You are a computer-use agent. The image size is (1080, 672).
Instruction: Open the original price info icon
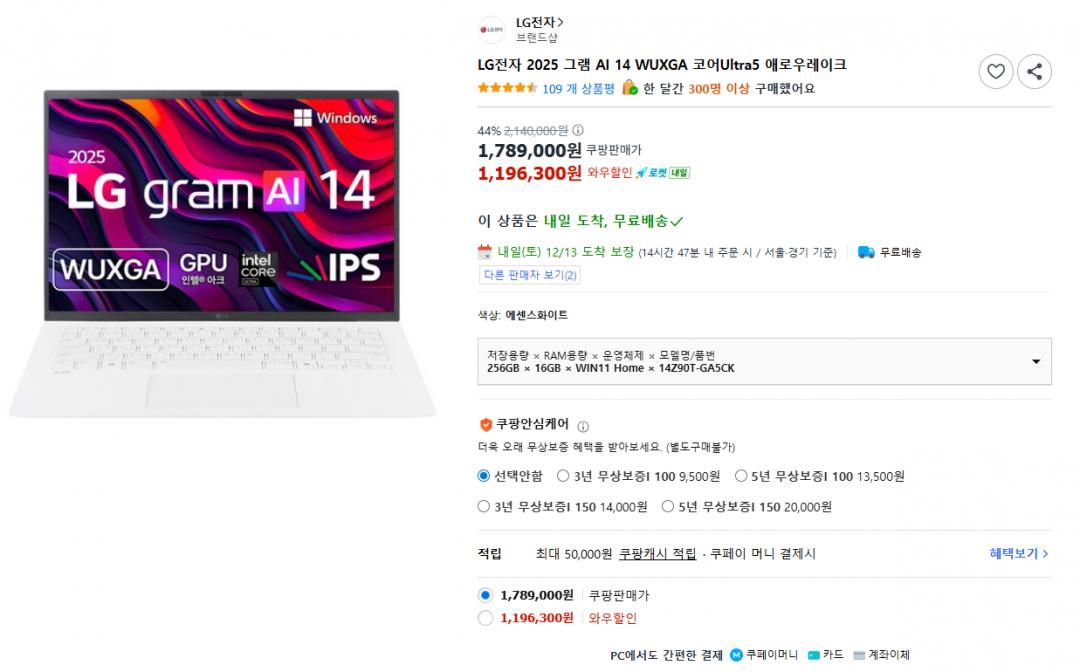pos(578,130)
